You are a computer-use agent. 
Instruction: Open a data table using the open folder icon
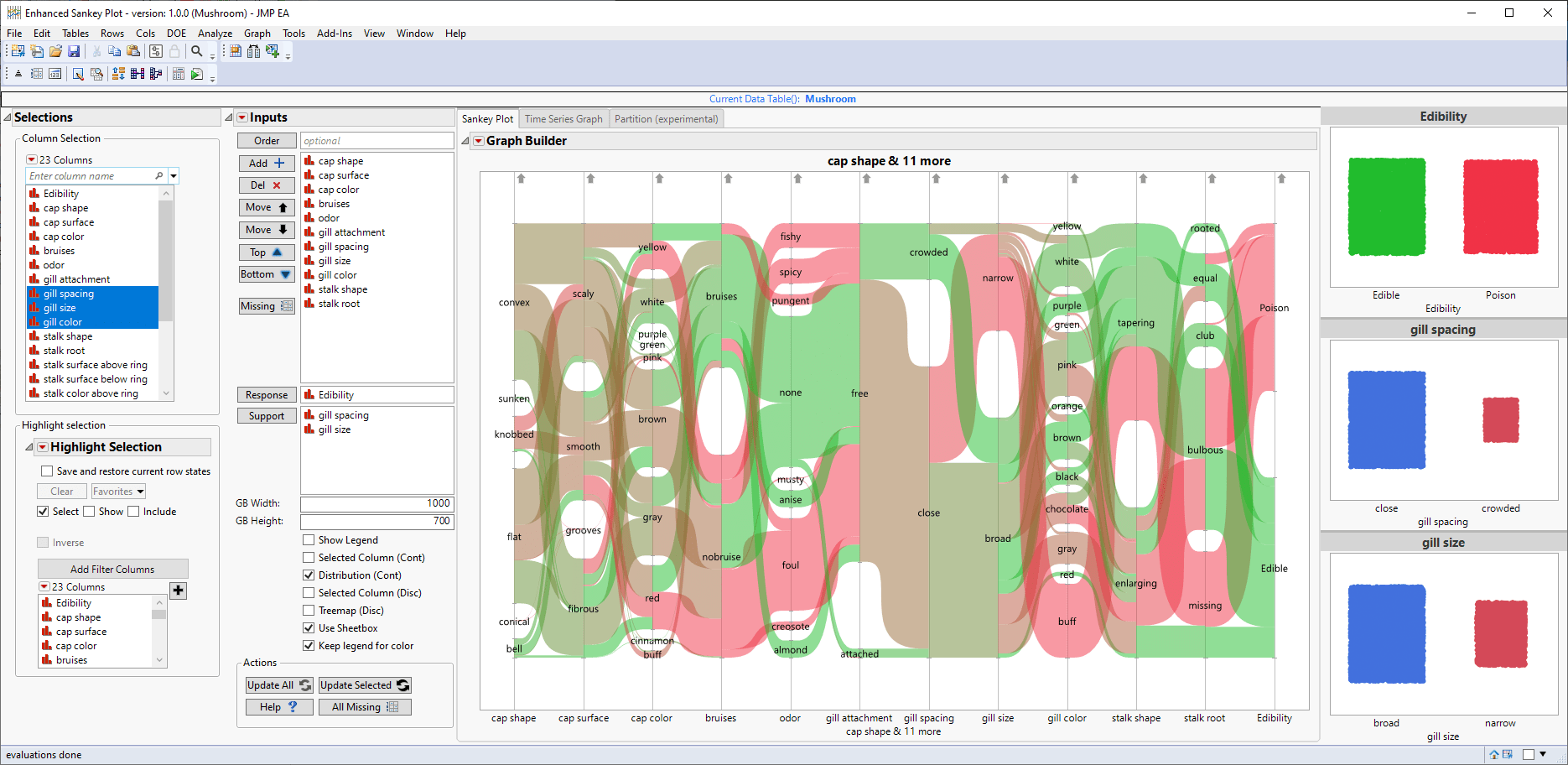click(55, 50)
